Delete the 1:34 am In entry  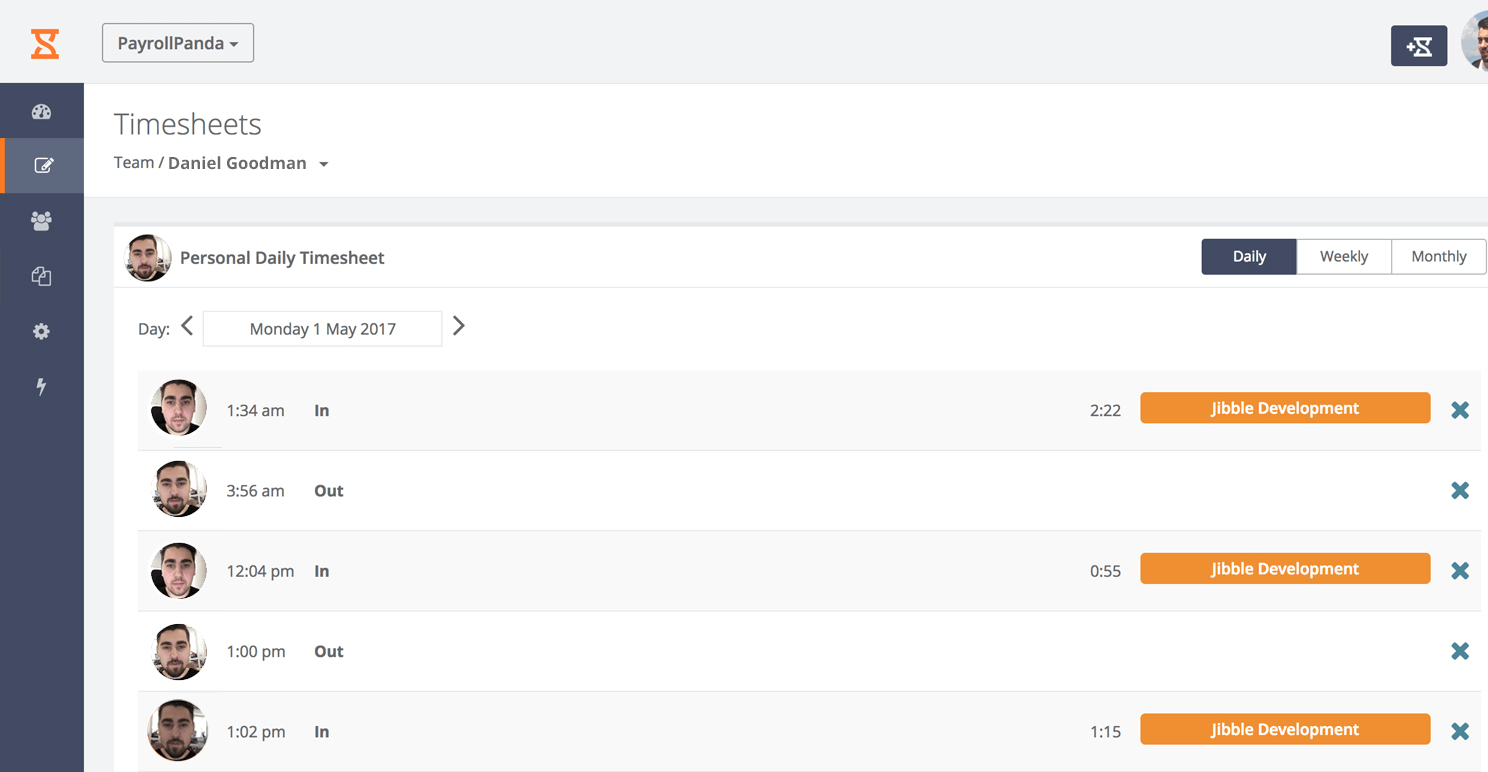tap(1460, 410)
